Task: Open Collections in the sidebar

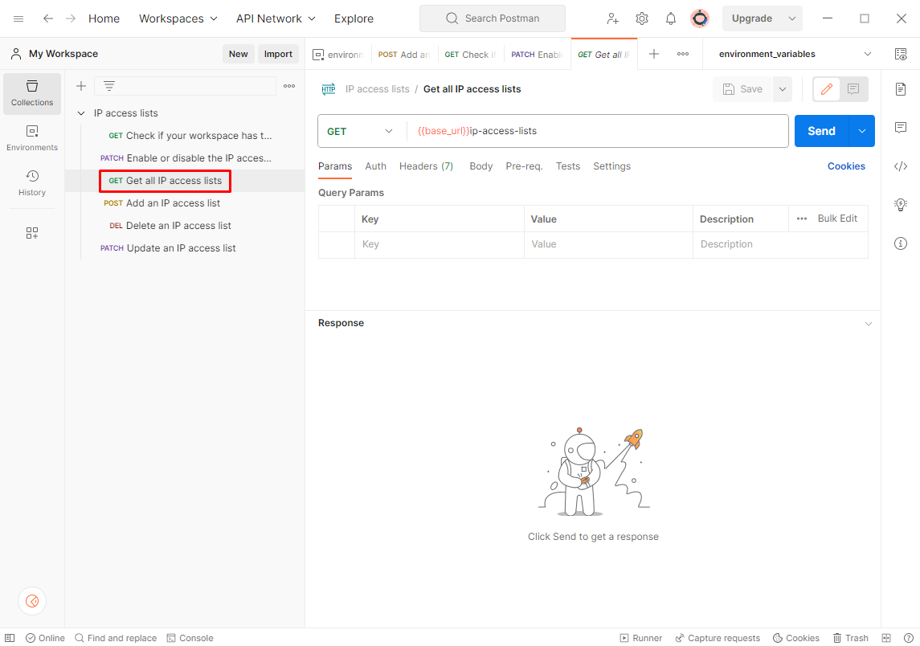Action: [x=32, y=93]
